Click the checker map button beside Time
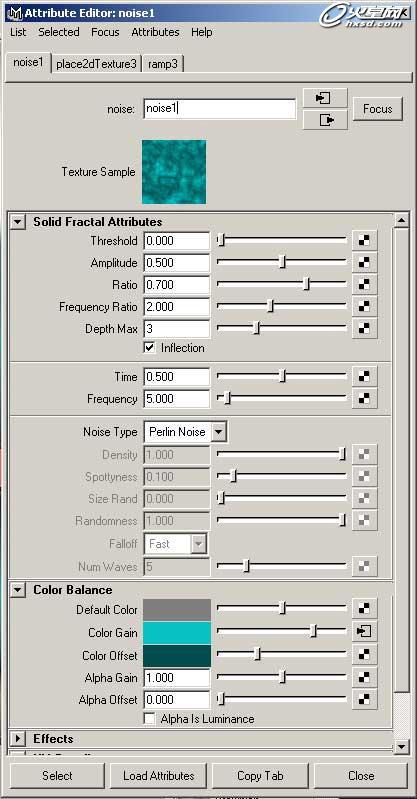Viewport: 417px width, 799px height. point(364,377)
